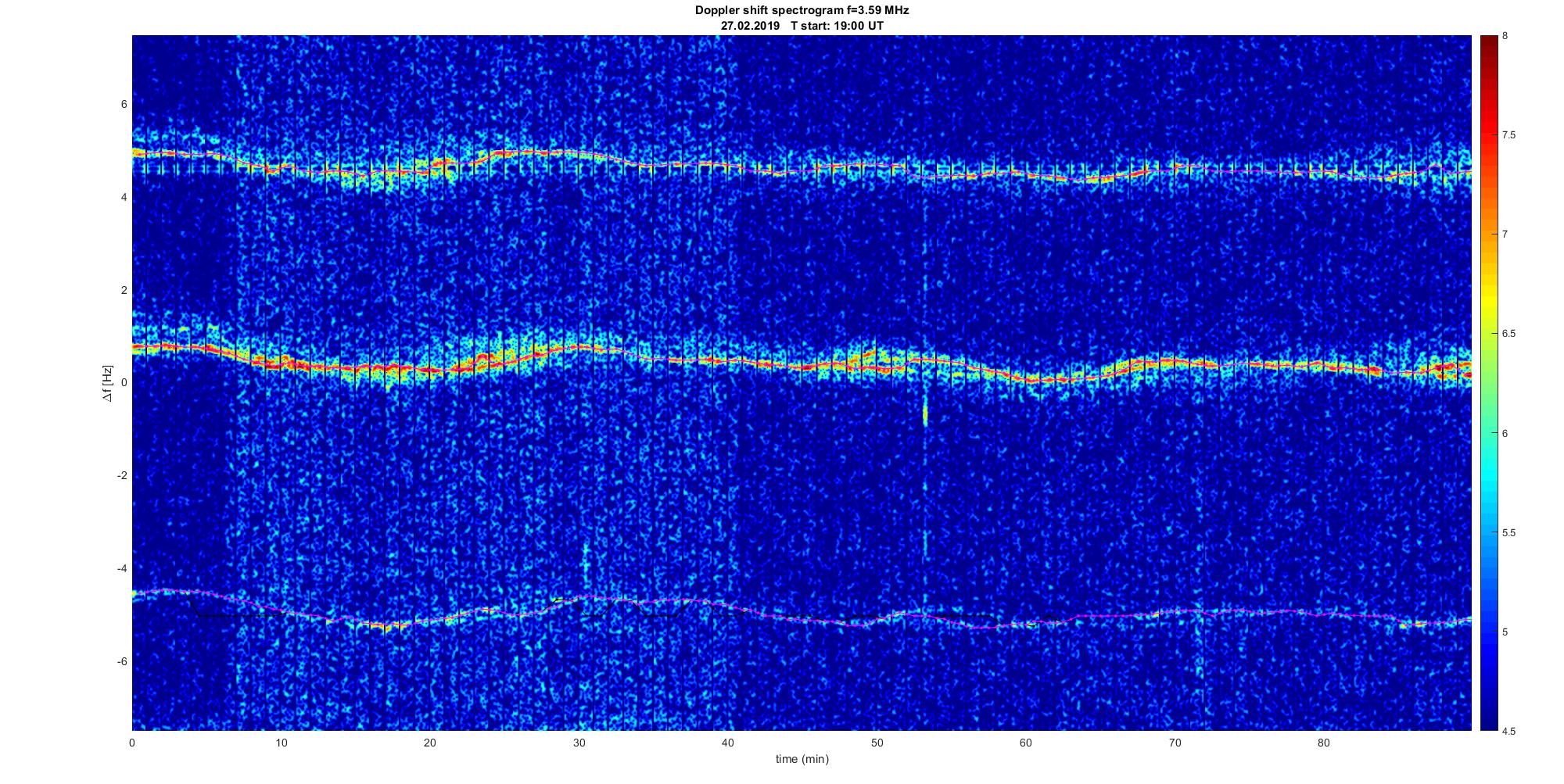
Task: Click colorbar tick label '8'
Action: pyautogui.click(x=1505, y=36)
